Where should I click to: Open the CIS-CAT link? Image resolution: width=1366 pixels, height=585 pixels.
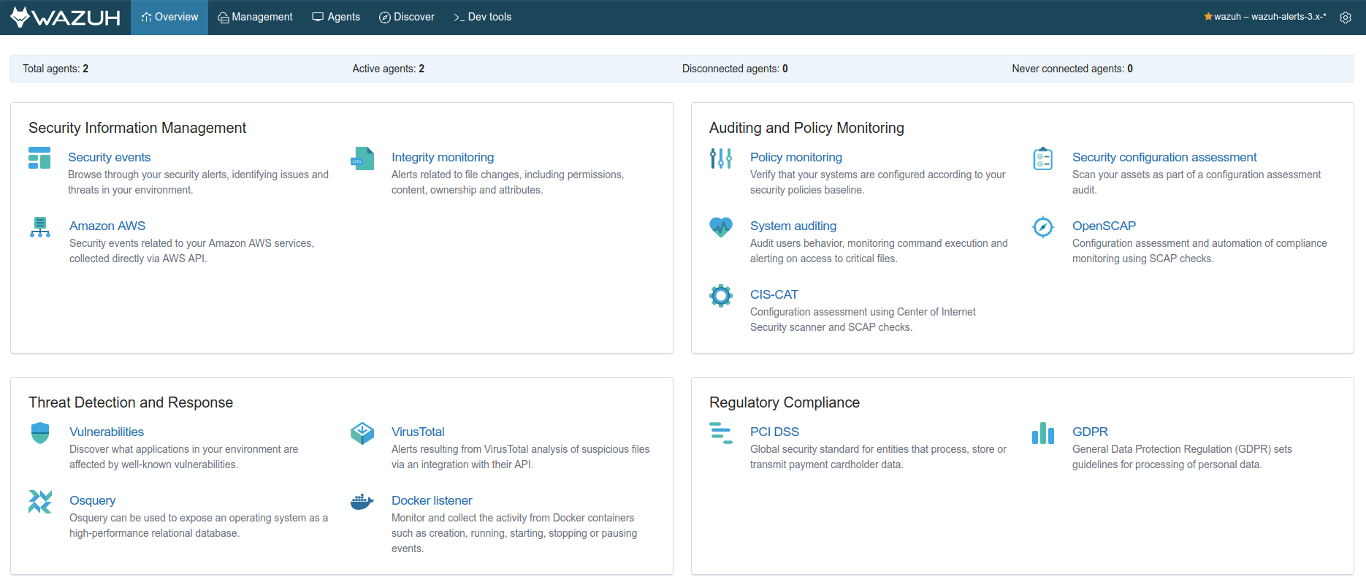pos(774,295)
